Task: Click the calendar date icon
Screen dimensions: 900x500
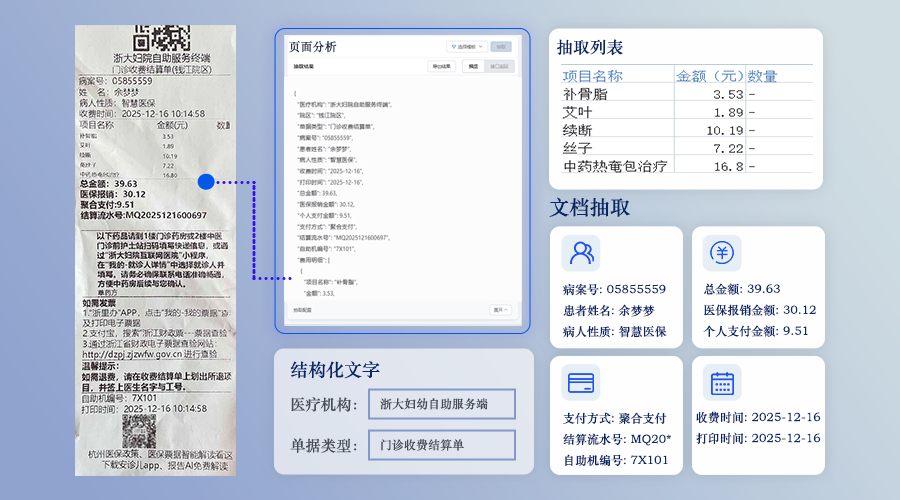Action: 721,383
